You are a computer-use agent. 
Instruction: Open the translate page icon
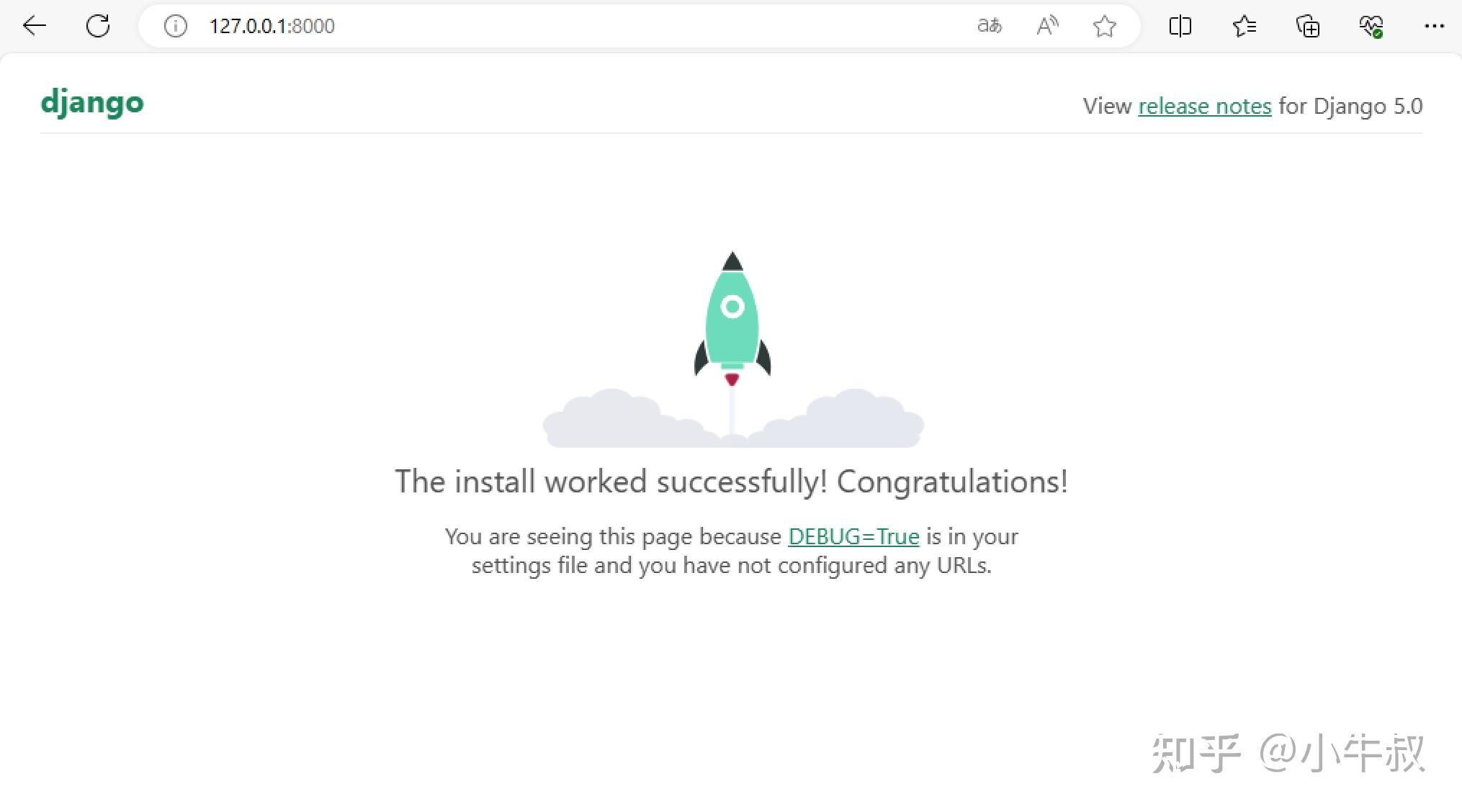coord(990,26)
